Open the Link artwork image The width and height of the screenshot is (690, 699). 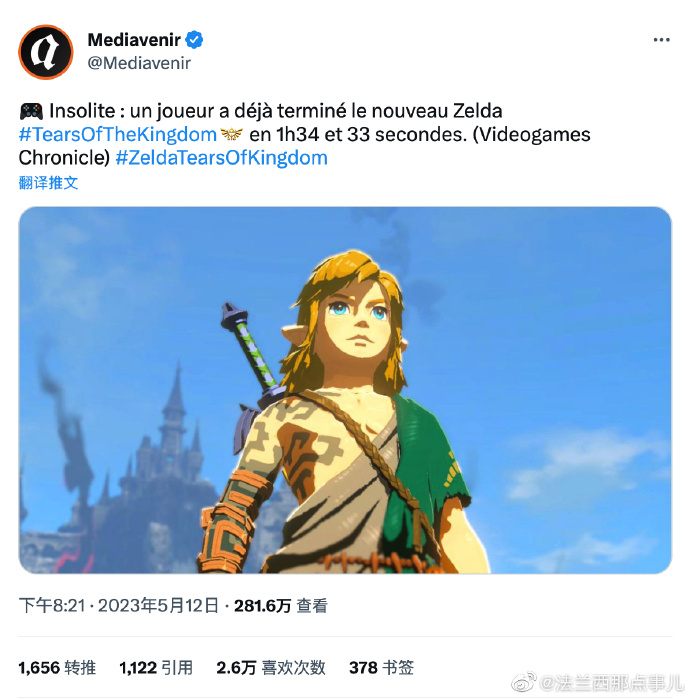[345, 390]
